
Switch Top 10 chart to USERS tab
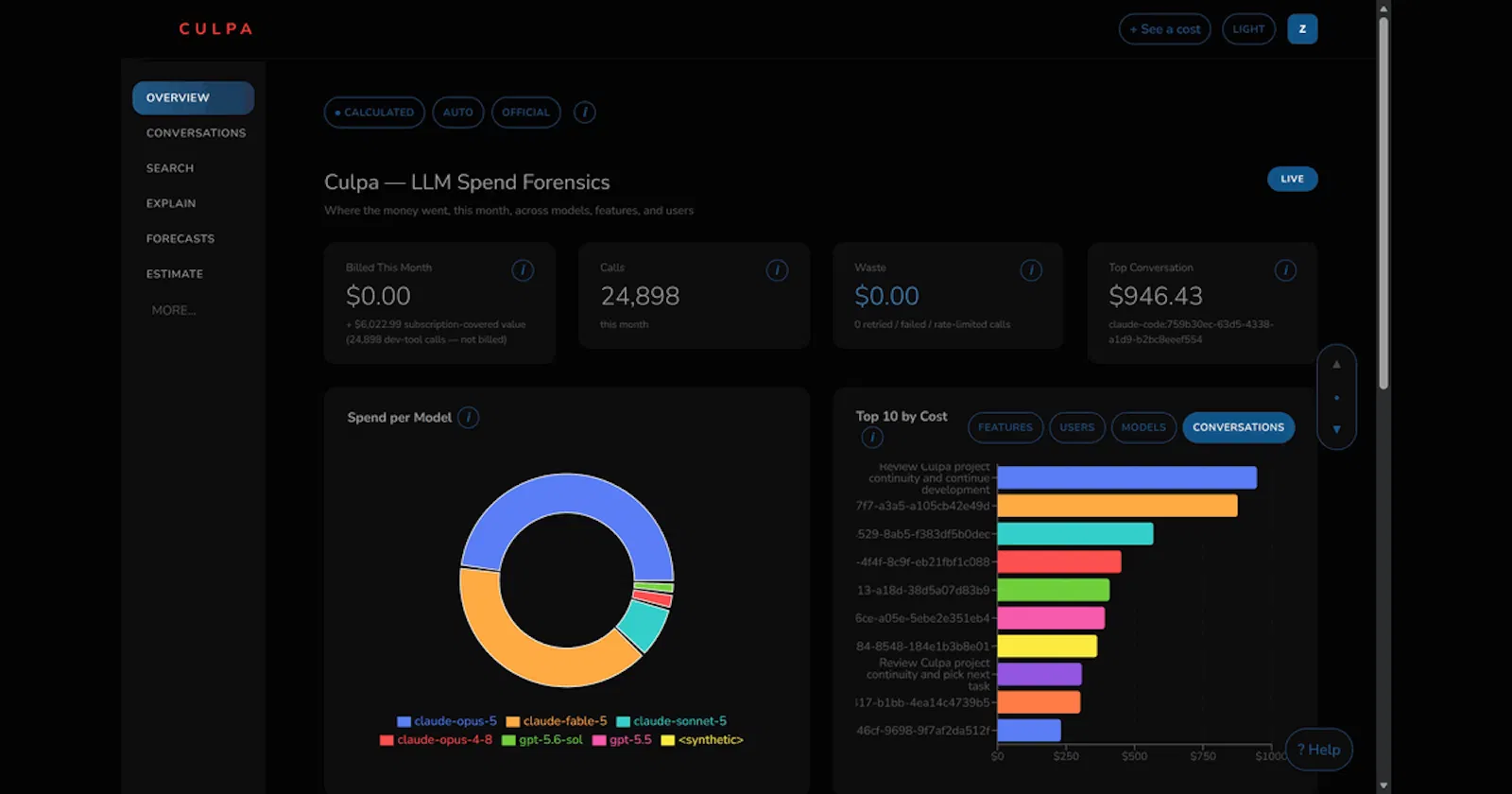(1077, 427)
